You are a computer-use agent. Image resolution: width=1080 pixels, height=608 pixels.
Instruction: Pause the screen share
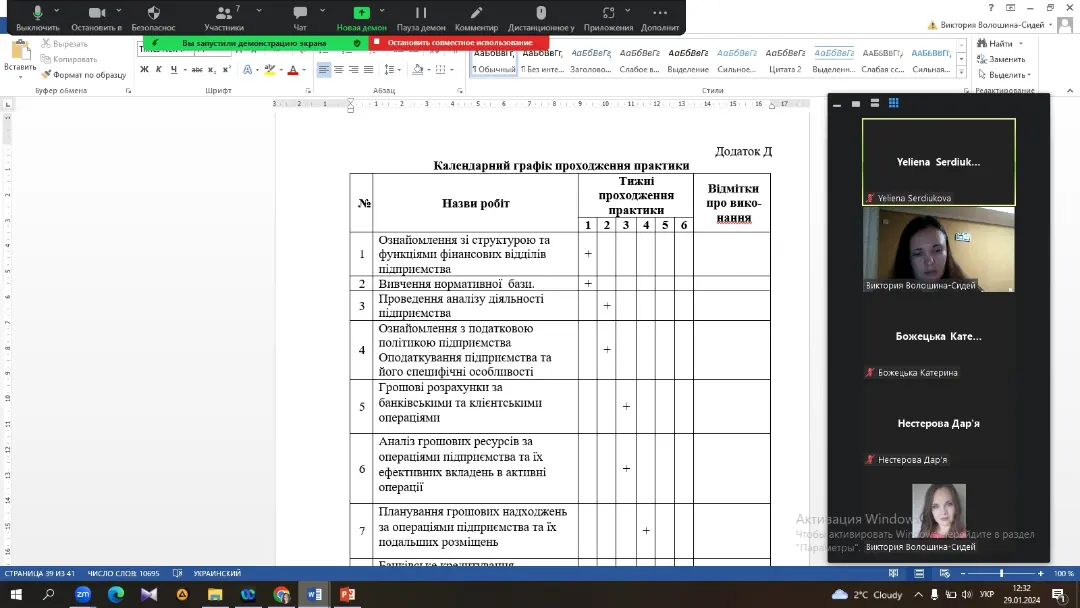coord(420,14)
